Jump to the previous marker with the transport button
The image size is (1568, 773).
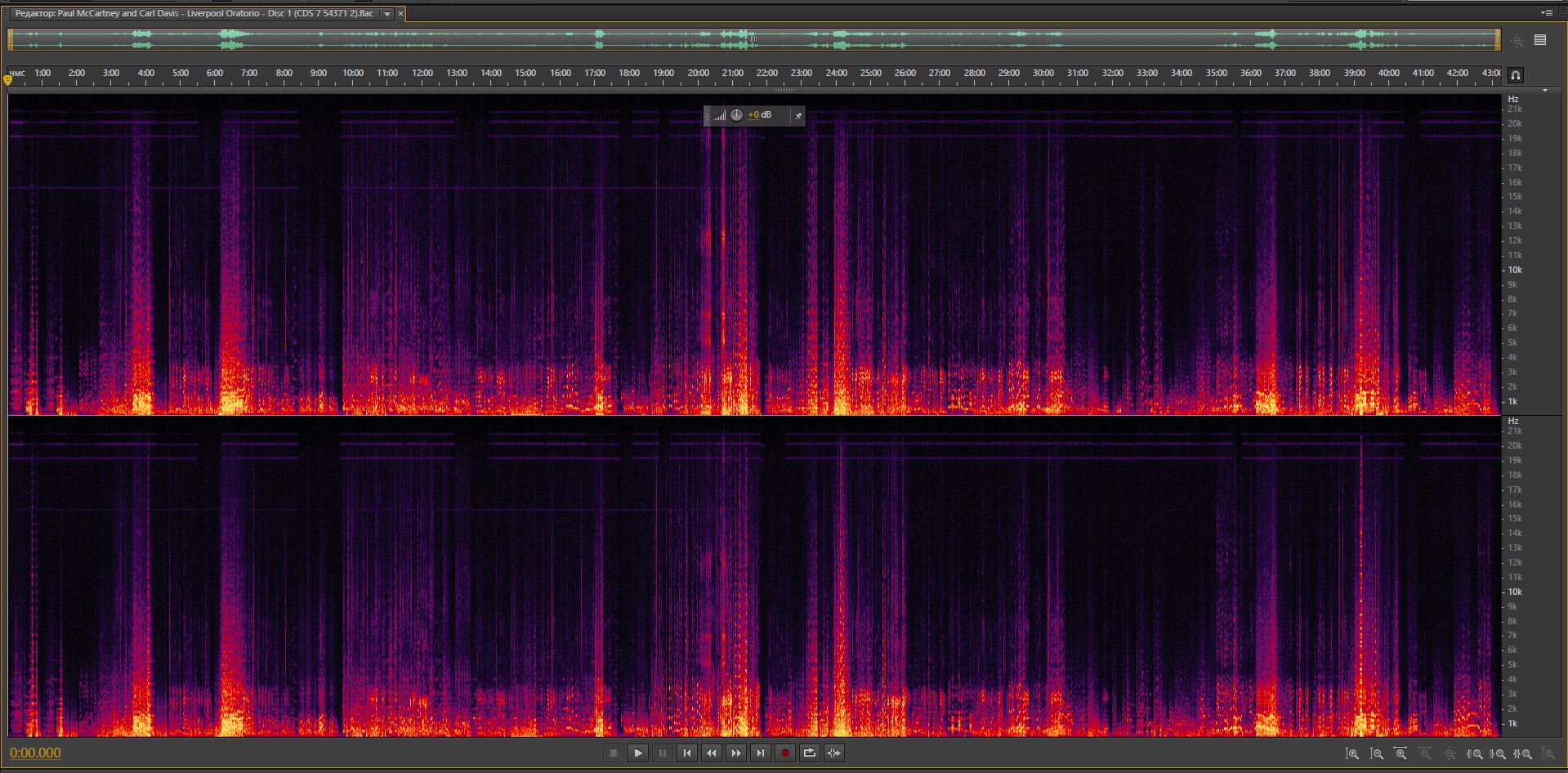tap(687, 753)
